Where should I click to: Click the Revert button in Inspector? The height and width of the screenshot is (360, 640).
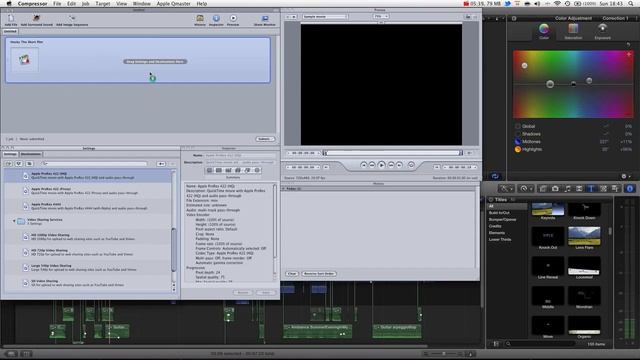pyautogui.click(x=243, y=293)
